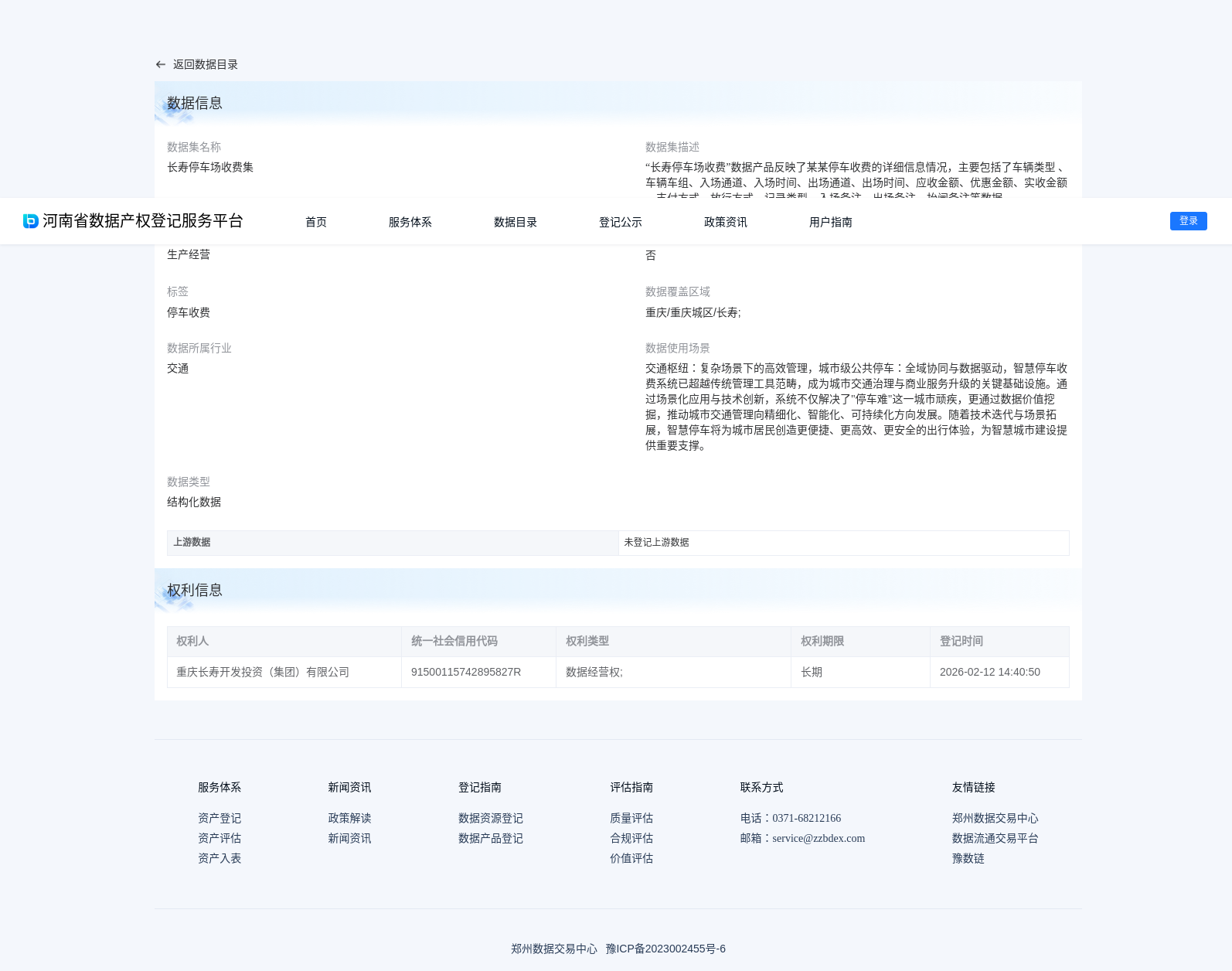Click the email service@zzbdex.com

click(x=818, y=838)
